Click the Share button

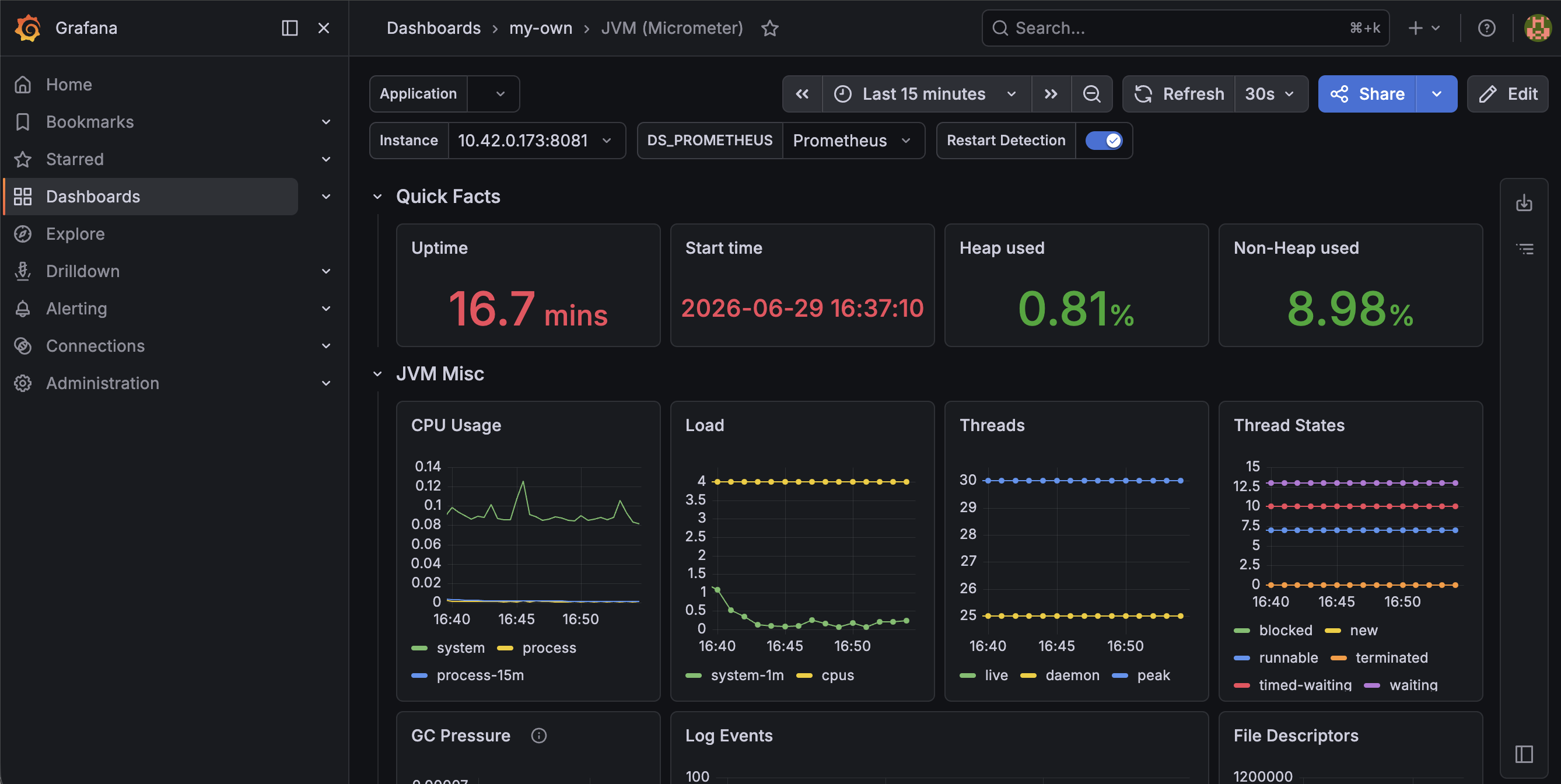(1367, 94)
